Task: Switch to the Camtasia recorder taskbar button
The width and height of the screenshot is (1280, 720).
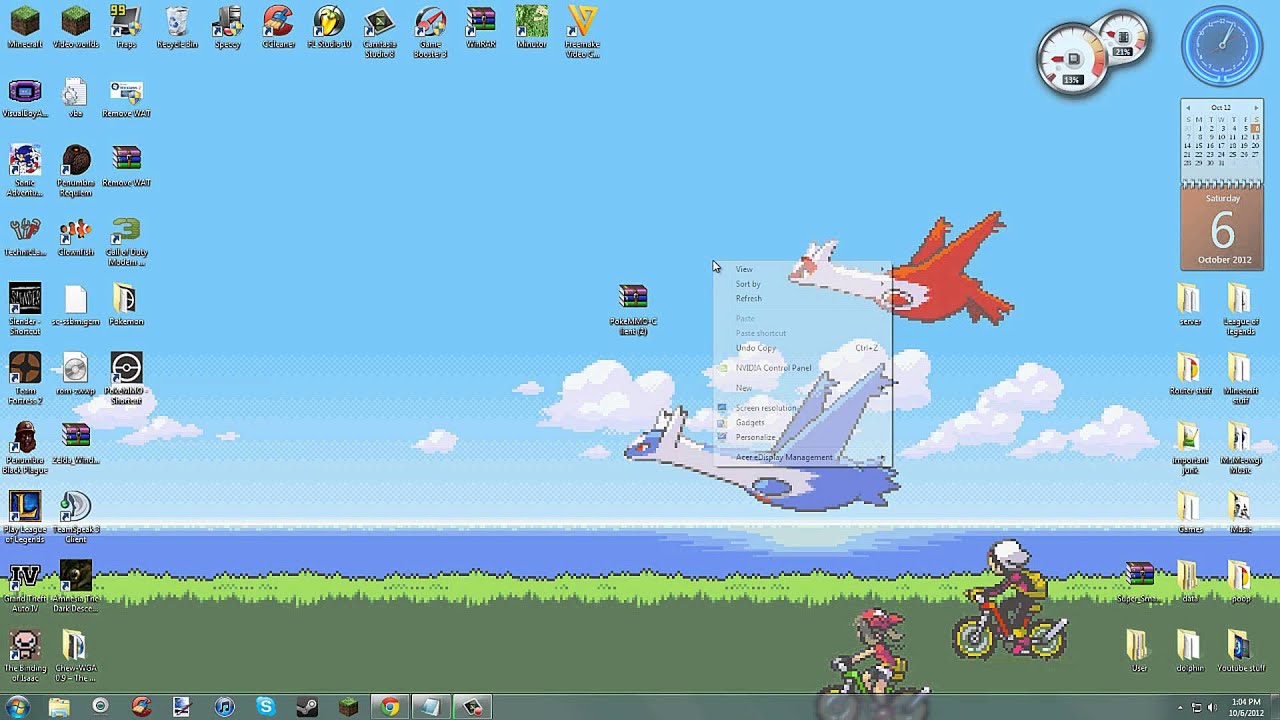Action: coord(472,707)
